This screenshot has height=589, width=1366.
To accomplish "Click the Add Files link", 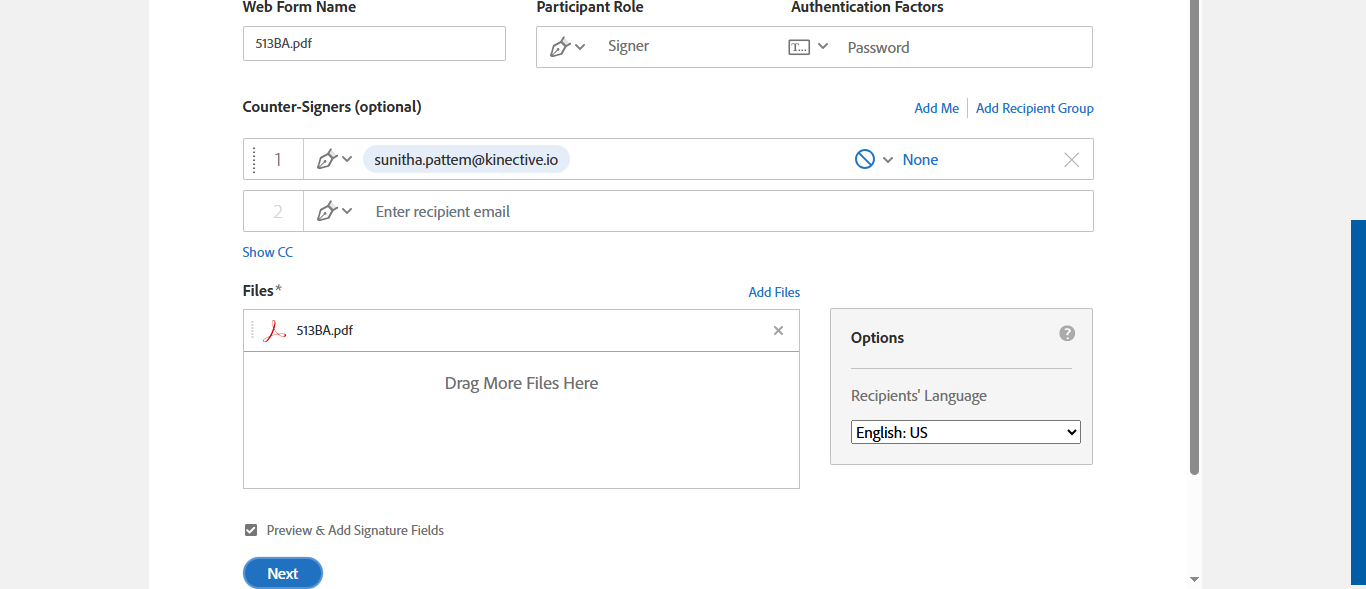I will 774,292.
